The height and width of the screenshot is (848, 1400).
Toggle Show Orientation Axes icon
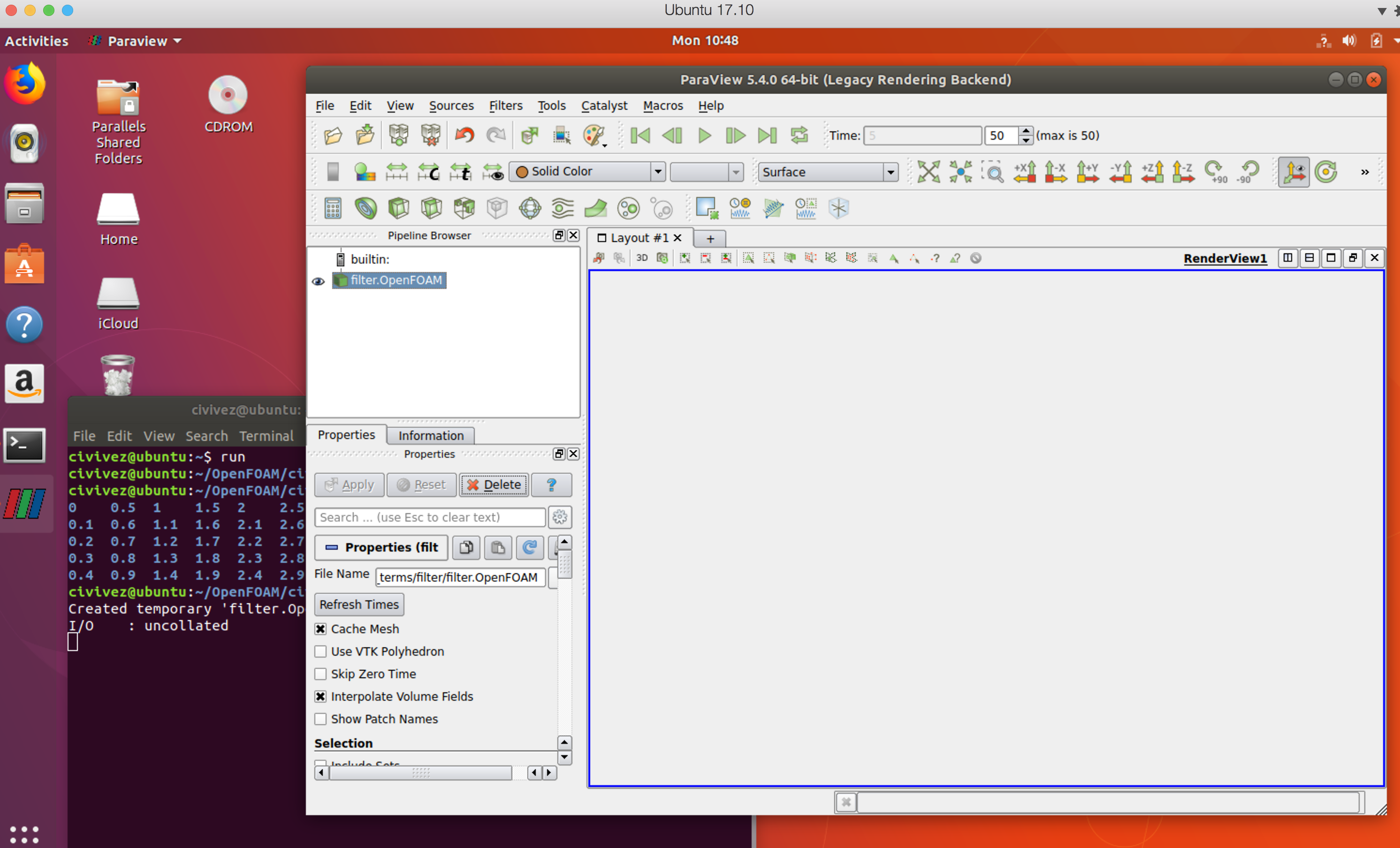pyautogui.click(x=1294, y=172)
